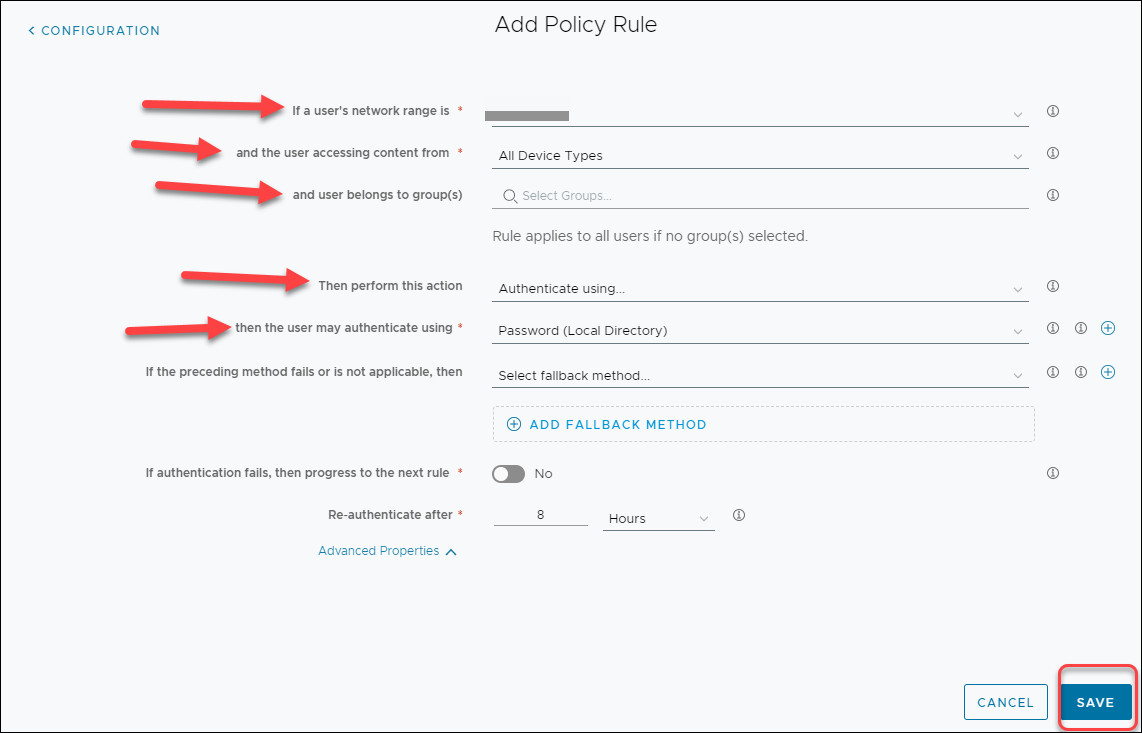Viewport: 1142px width, 733px height.
Task: Open the All Device Types dropdown
Action: tap(760, 156)
